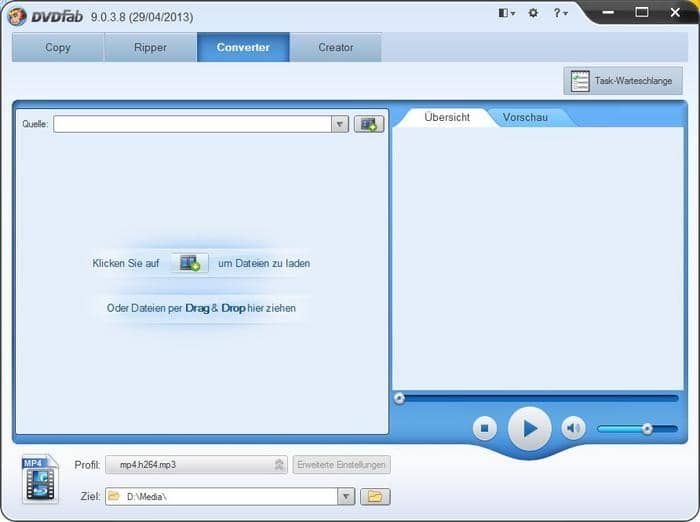Screen dimensions: 700x522
Task: Open the Profil selection arrows
Action: coord(279,465)
